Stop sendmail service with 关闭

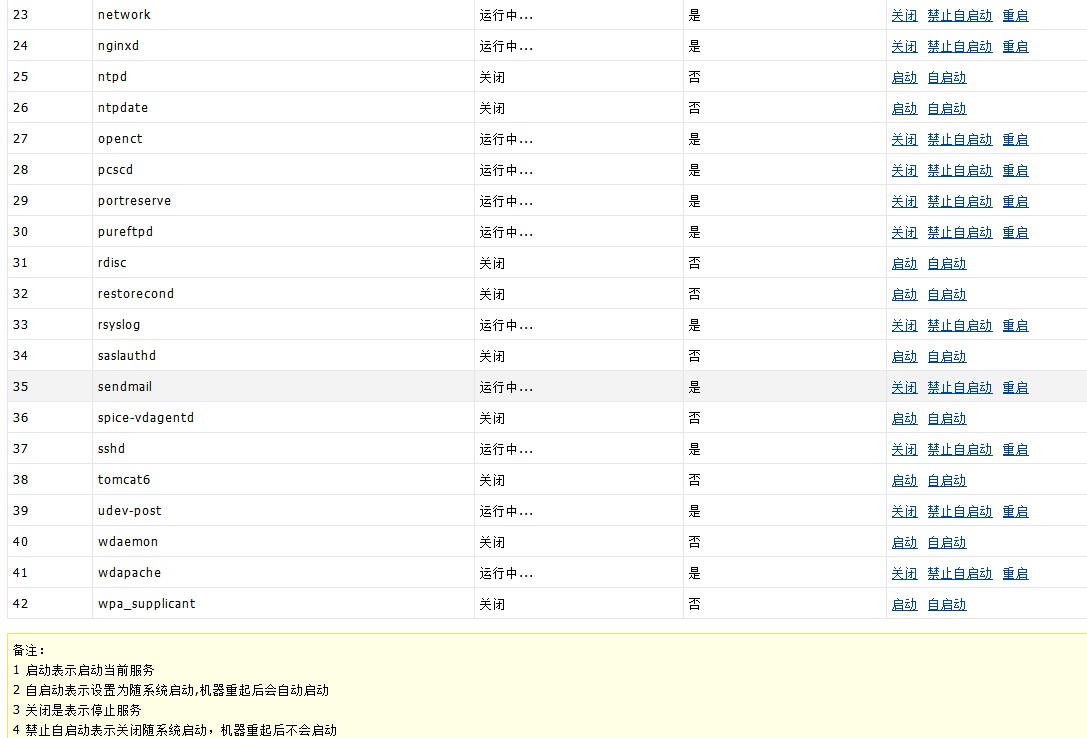(904, 387)
